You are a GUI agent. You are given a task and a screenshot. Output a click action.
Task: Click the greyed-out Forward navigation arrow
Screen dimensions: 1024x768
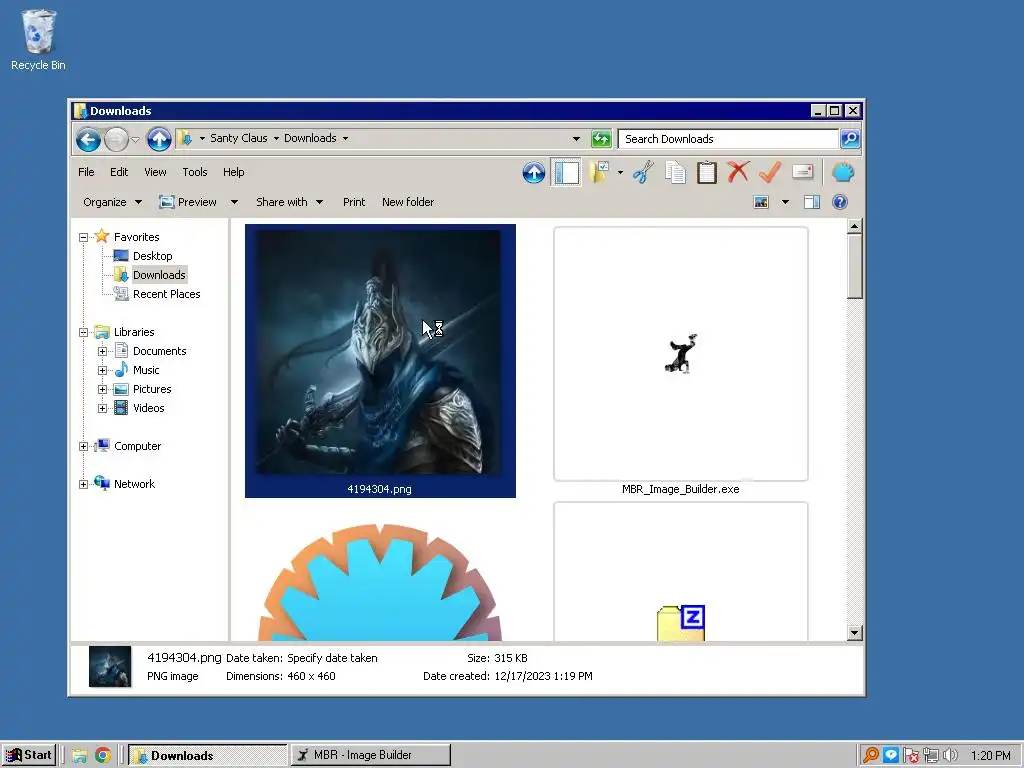point(116,139)
